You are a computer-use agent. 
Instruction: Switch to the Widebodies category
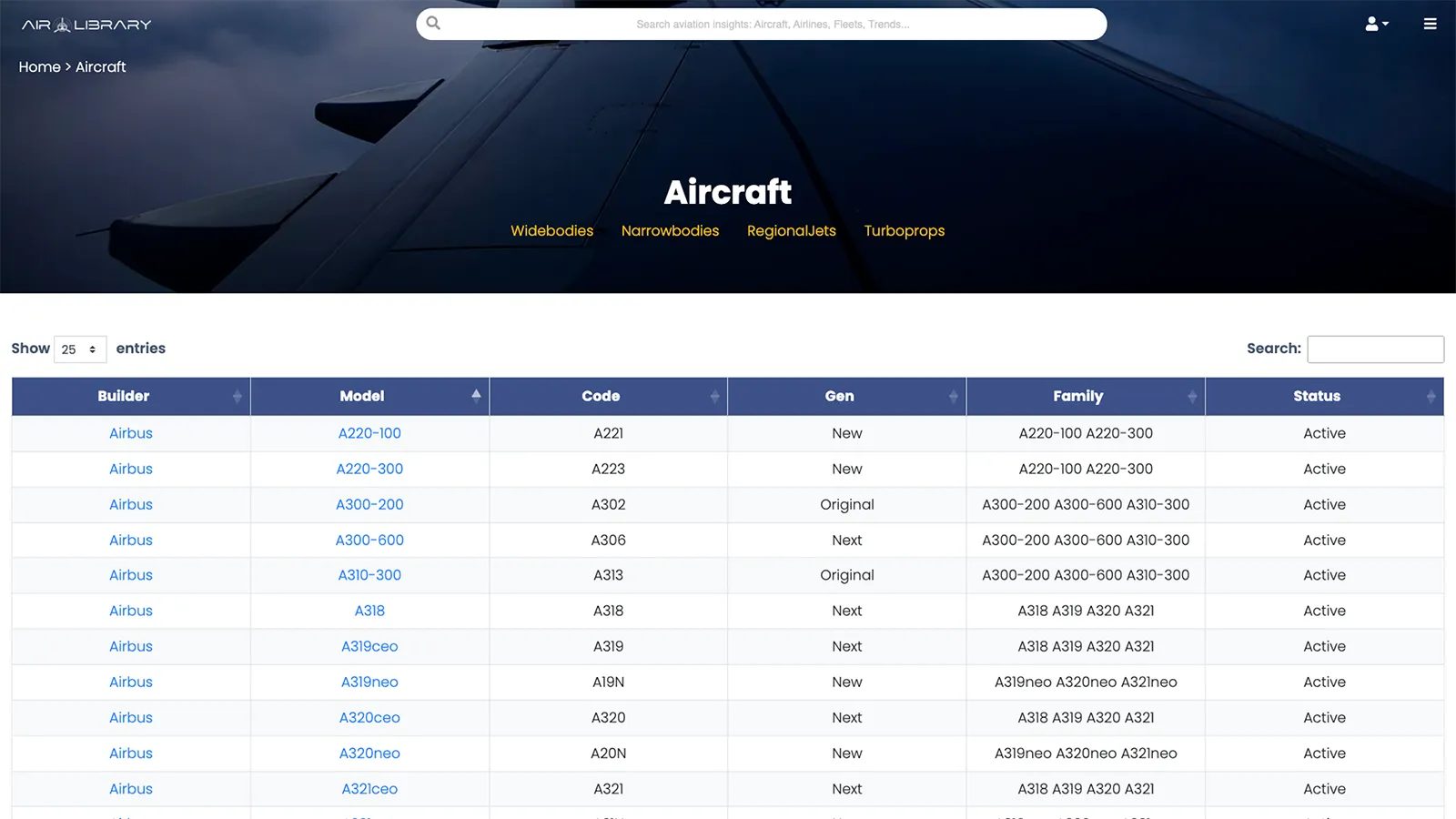(551, 231)
